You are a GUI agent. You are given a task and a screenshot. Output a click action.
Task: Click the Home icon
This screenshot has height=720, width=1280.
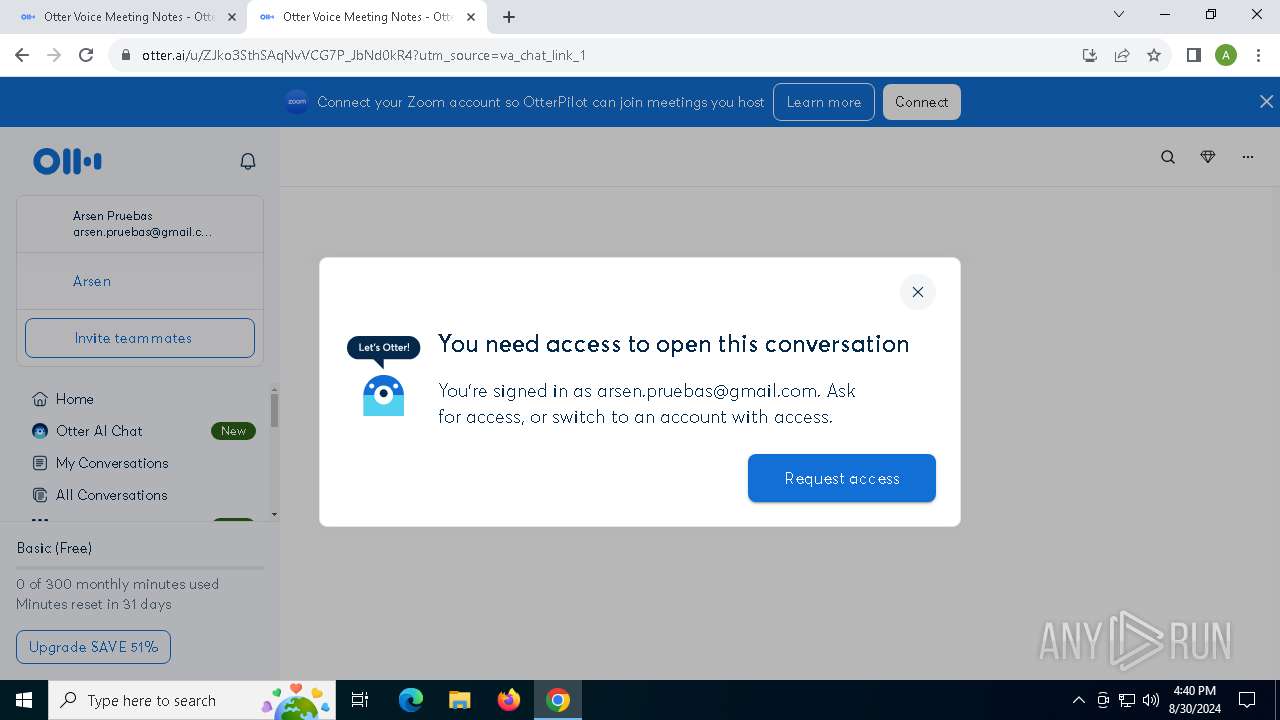(x=40, y=399)
